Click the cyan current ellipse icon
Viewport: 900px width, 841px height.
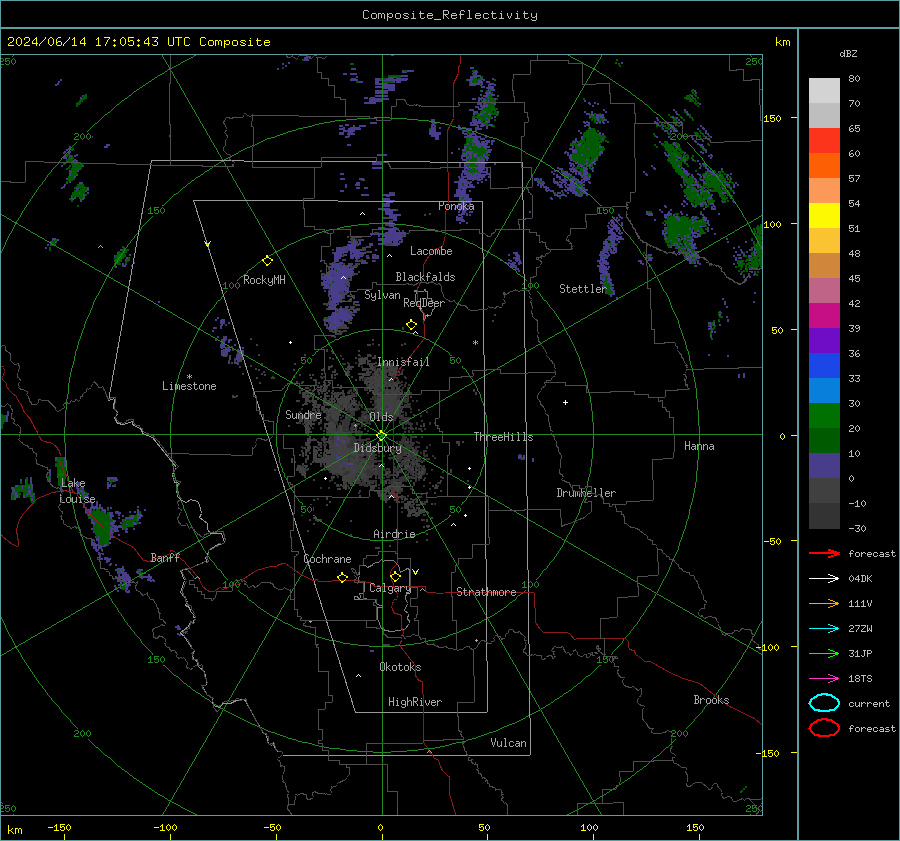pyautogui.click(x=824, y=703)
